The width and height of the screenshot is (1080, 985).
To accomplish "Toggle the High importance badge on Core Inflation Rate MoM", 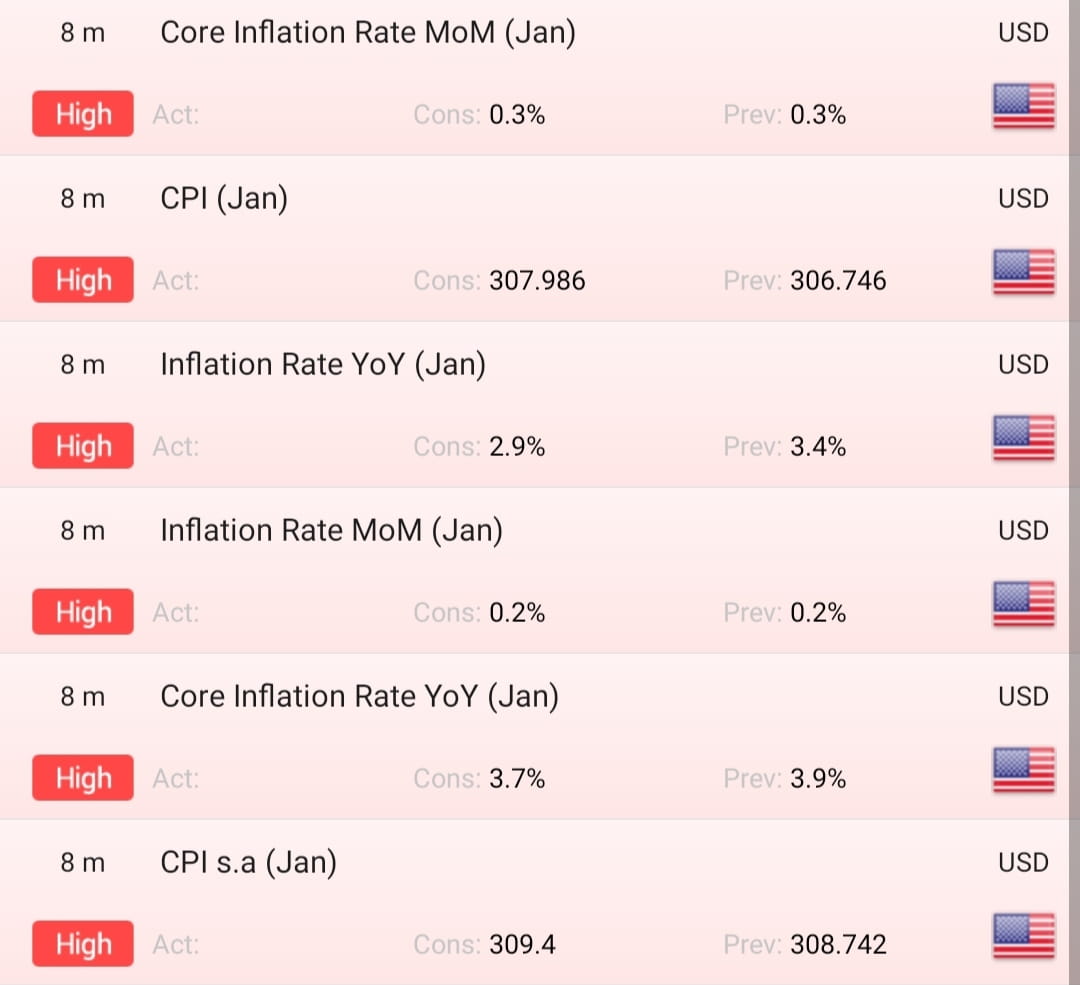I will click(83, 114).
